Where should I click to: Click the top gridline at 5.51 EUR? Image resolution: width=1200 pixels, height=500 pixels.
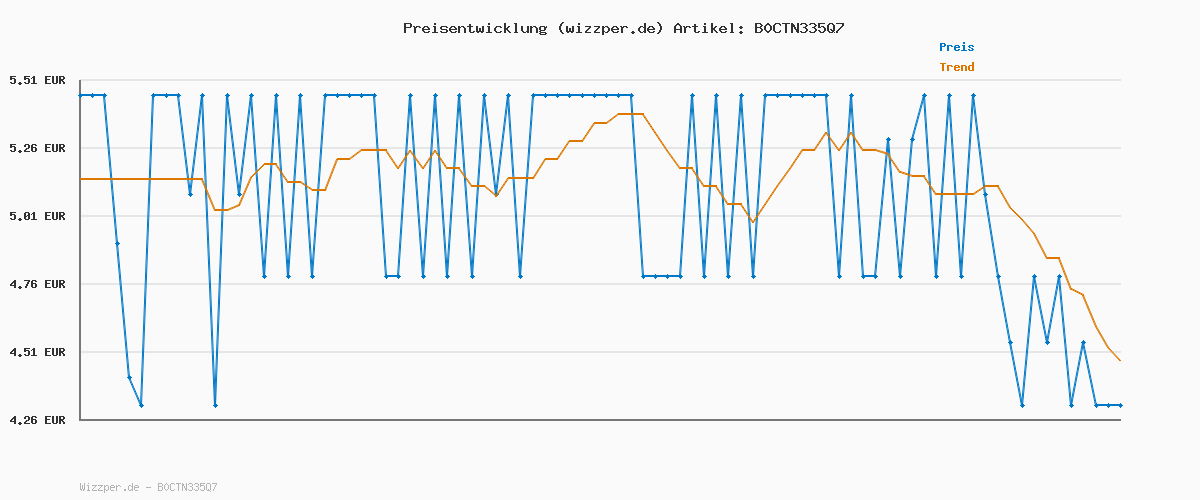[x=600, y=80]
